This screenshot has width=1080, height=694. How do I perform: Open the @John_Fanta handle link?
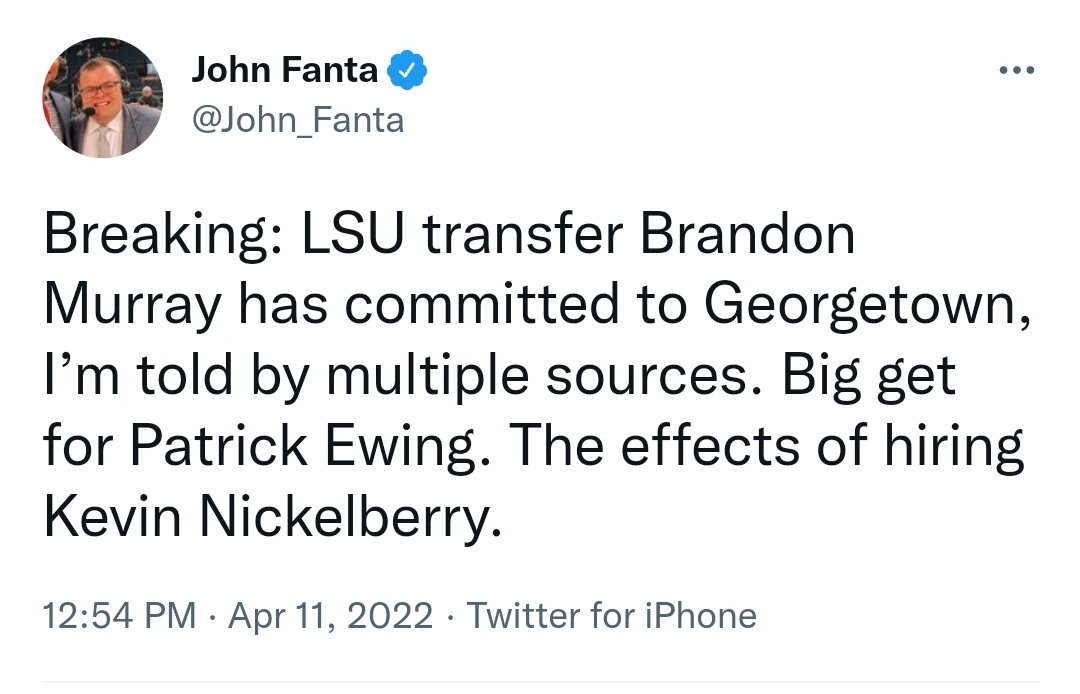point(298,120)
